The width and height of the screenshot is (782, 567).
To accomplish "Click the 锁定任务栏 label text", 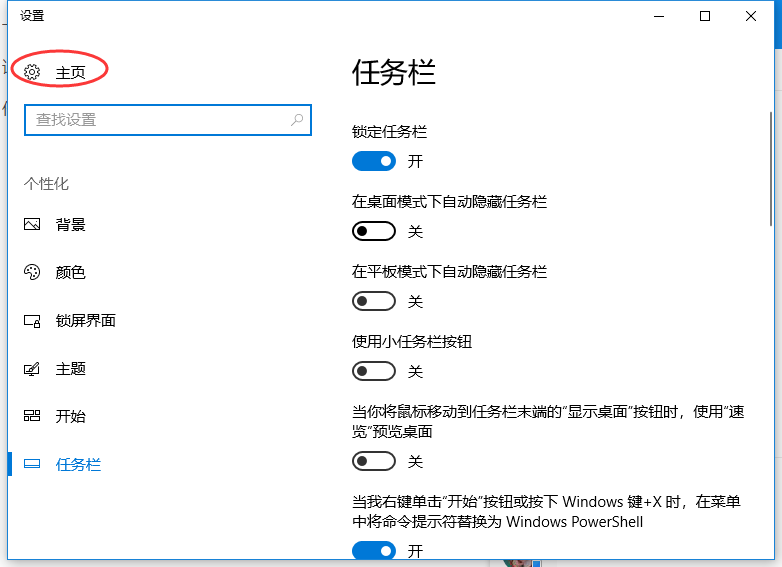I will point(390,132).
